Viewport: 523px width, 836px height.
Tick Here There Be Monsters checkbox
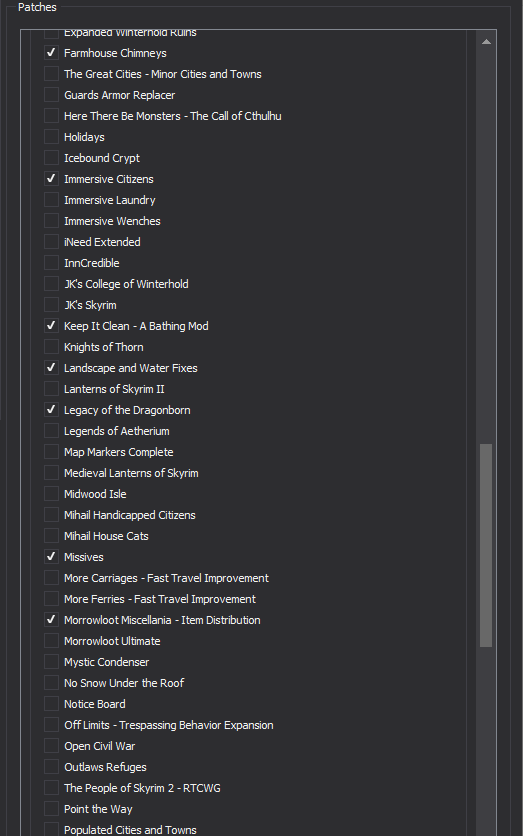(x=51, y=116)
